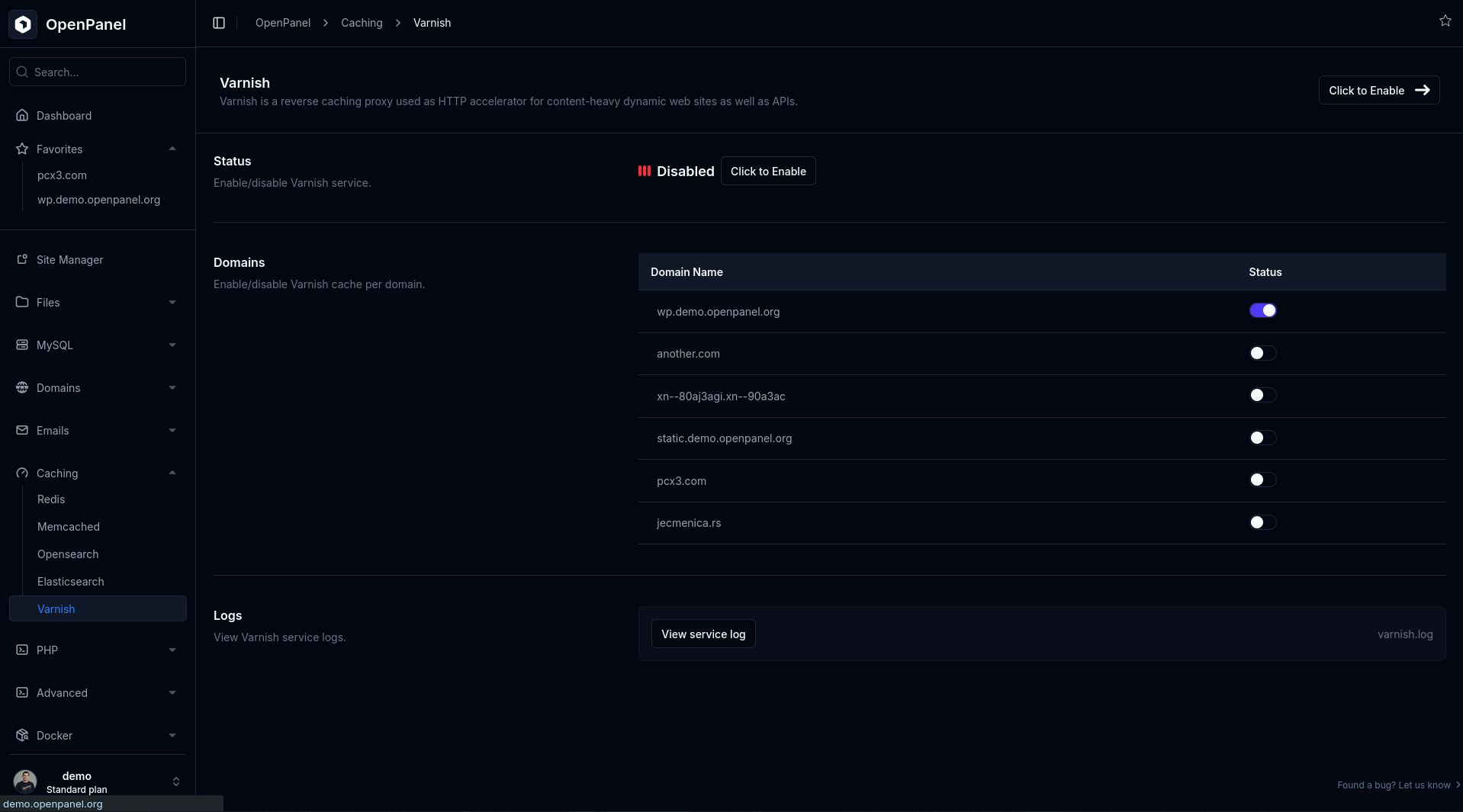
Task: Click the Advanced terminal icon
Action: [22, 692]
